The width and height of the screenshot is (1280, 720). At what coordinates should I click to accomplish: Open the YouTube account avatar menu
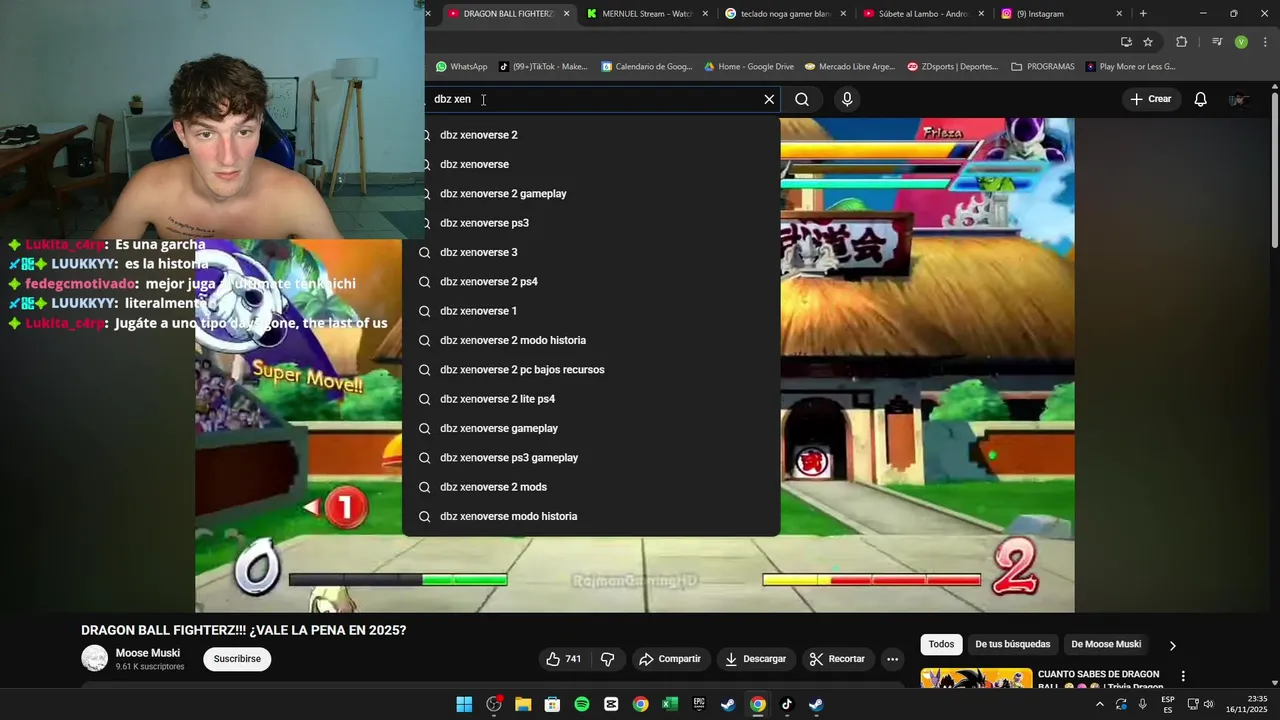[1239, 99]
